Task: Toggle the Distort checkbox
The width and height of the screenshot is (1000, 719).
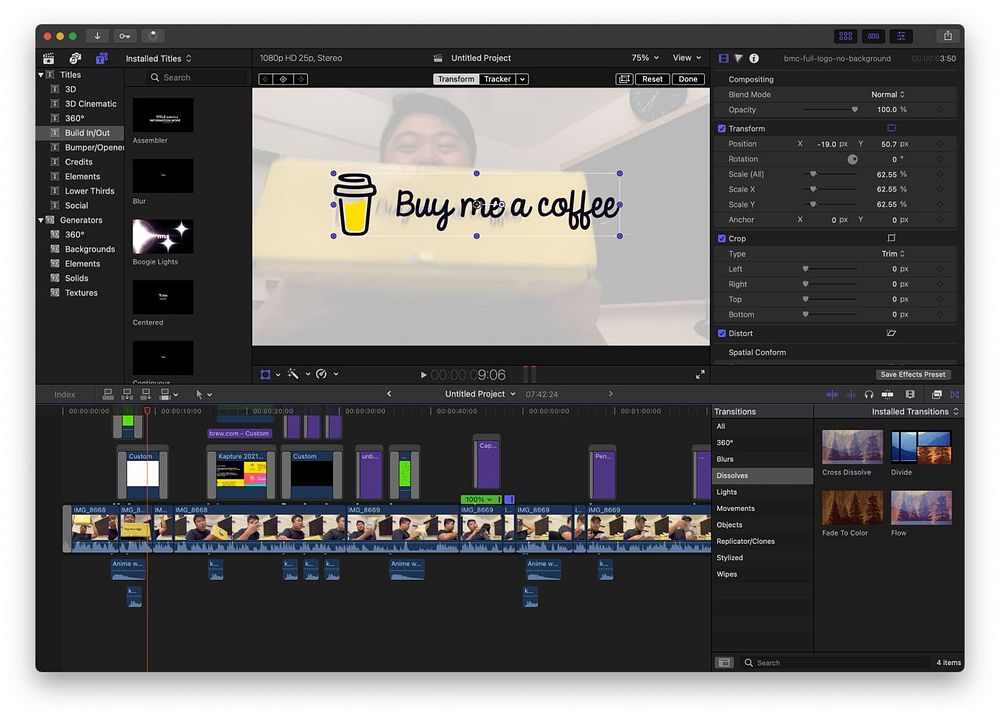Action: click(722, 333)
